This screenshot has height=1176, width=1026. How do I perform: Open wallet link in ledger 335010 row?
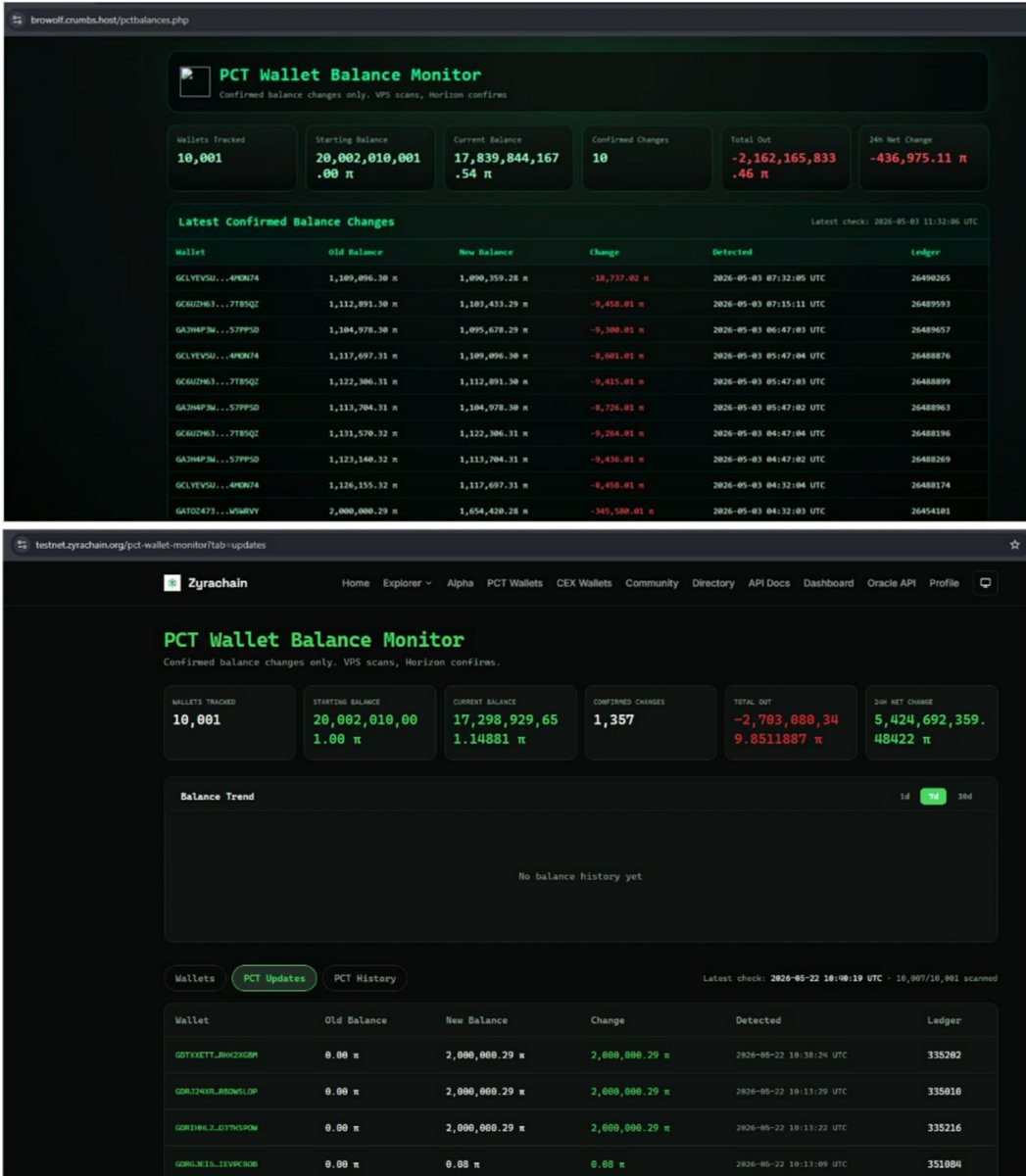pyautogui.click(x=216, y=1091)
